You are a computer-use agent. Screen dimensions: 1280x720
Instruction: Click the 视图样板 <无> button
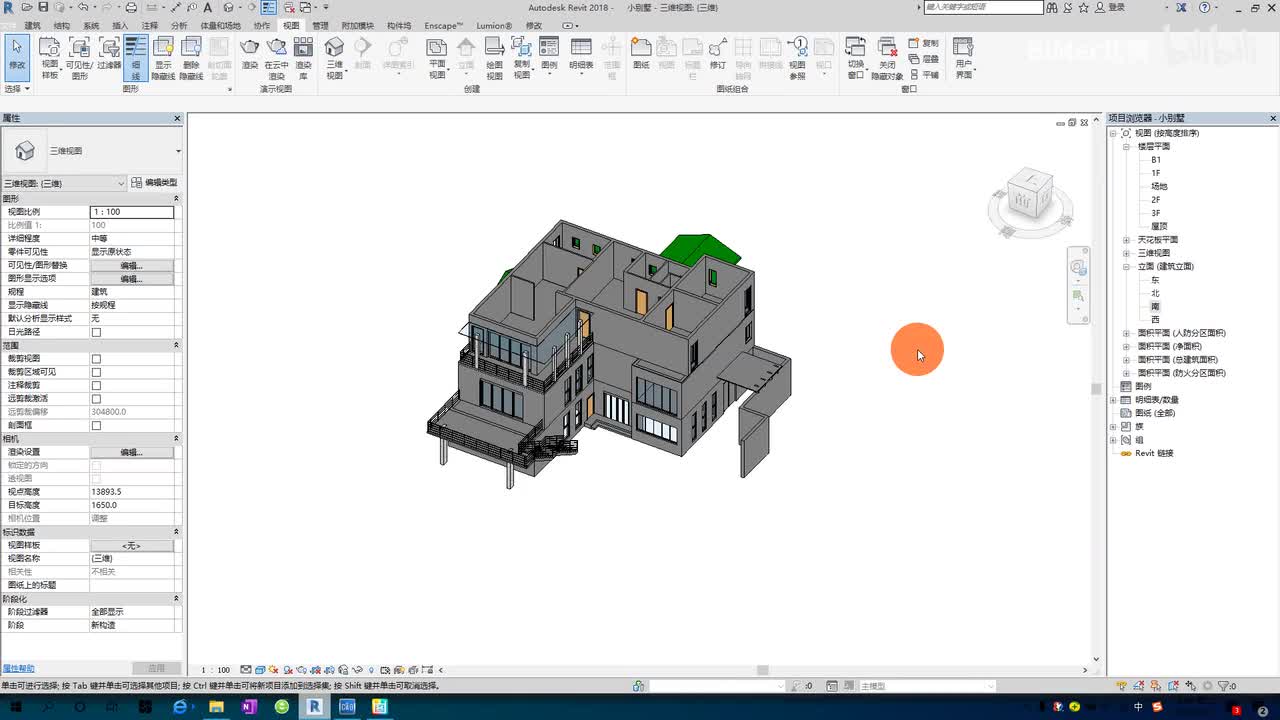[x=132, y=546]
